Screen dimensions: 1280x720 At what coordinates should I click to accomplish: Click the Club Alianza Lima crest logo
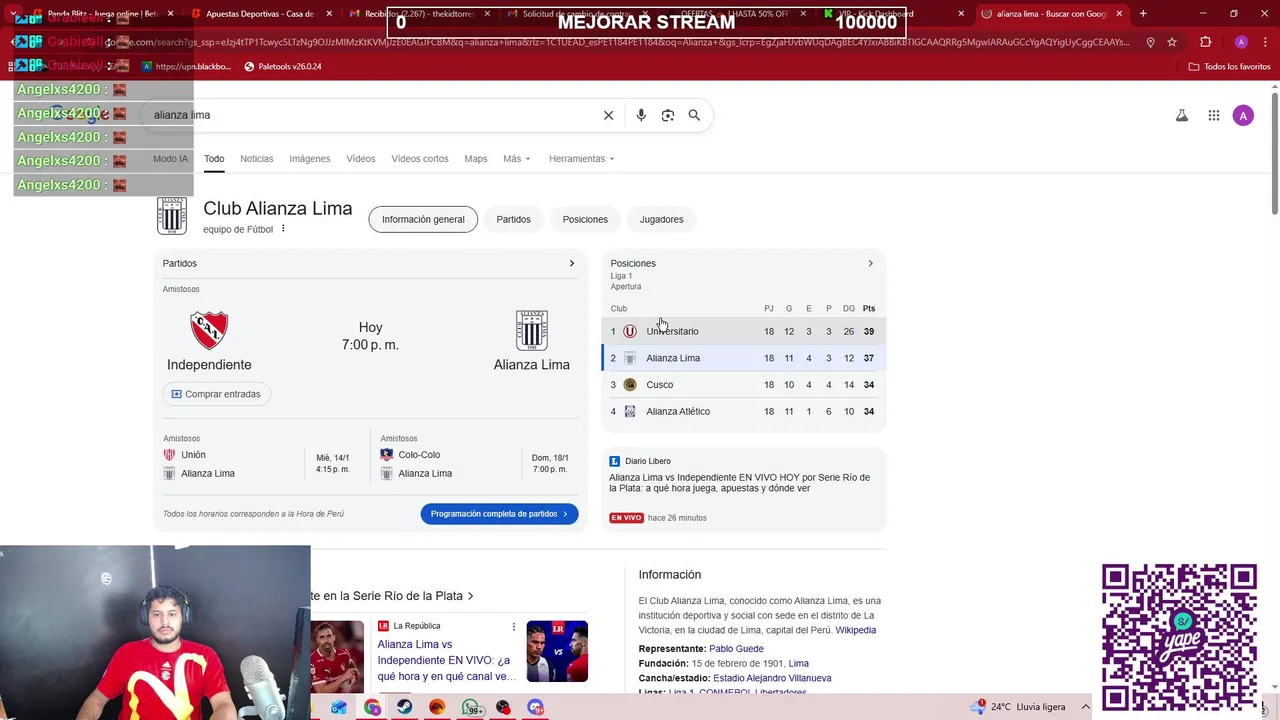coord(172,216)
